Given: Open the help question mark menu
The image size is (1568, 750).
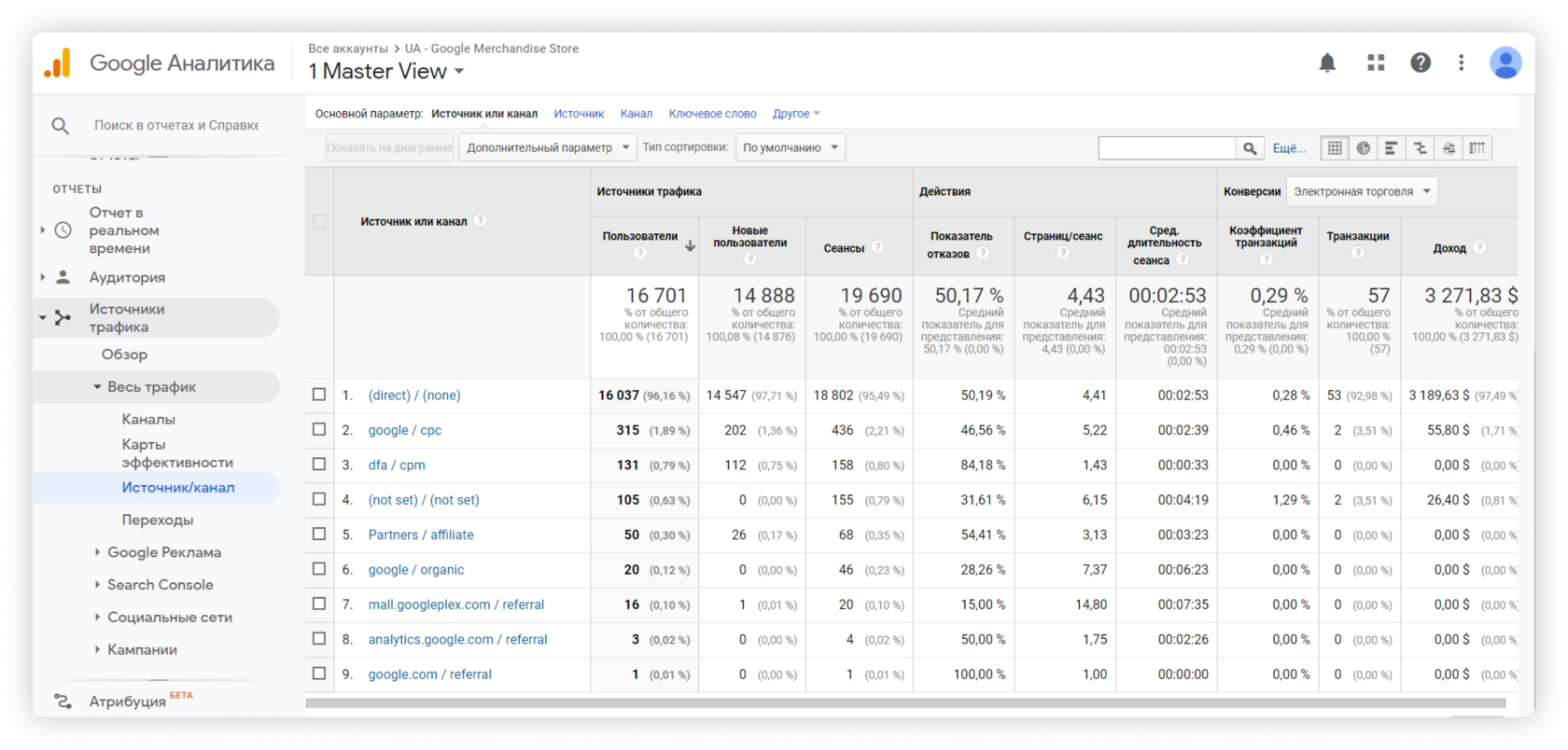Looking at the screenshot, I should click(x=1421, y=62).
